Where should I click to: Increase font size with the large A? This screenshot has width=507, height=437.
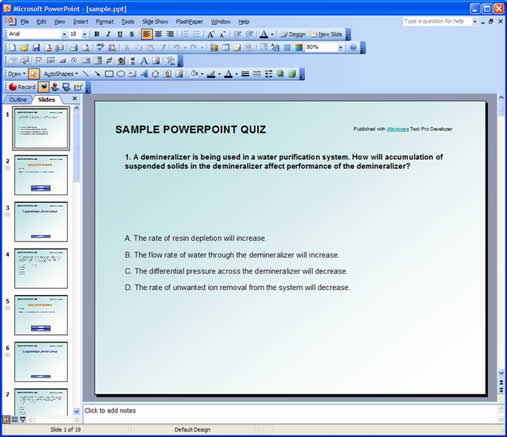pyautogui.click(x=211, y=34)
